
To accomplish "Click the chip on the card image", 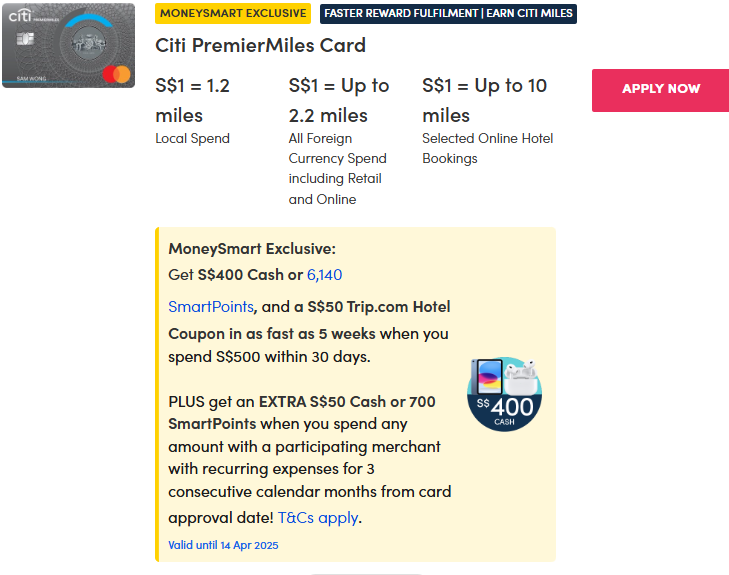I will pos(22,39).
